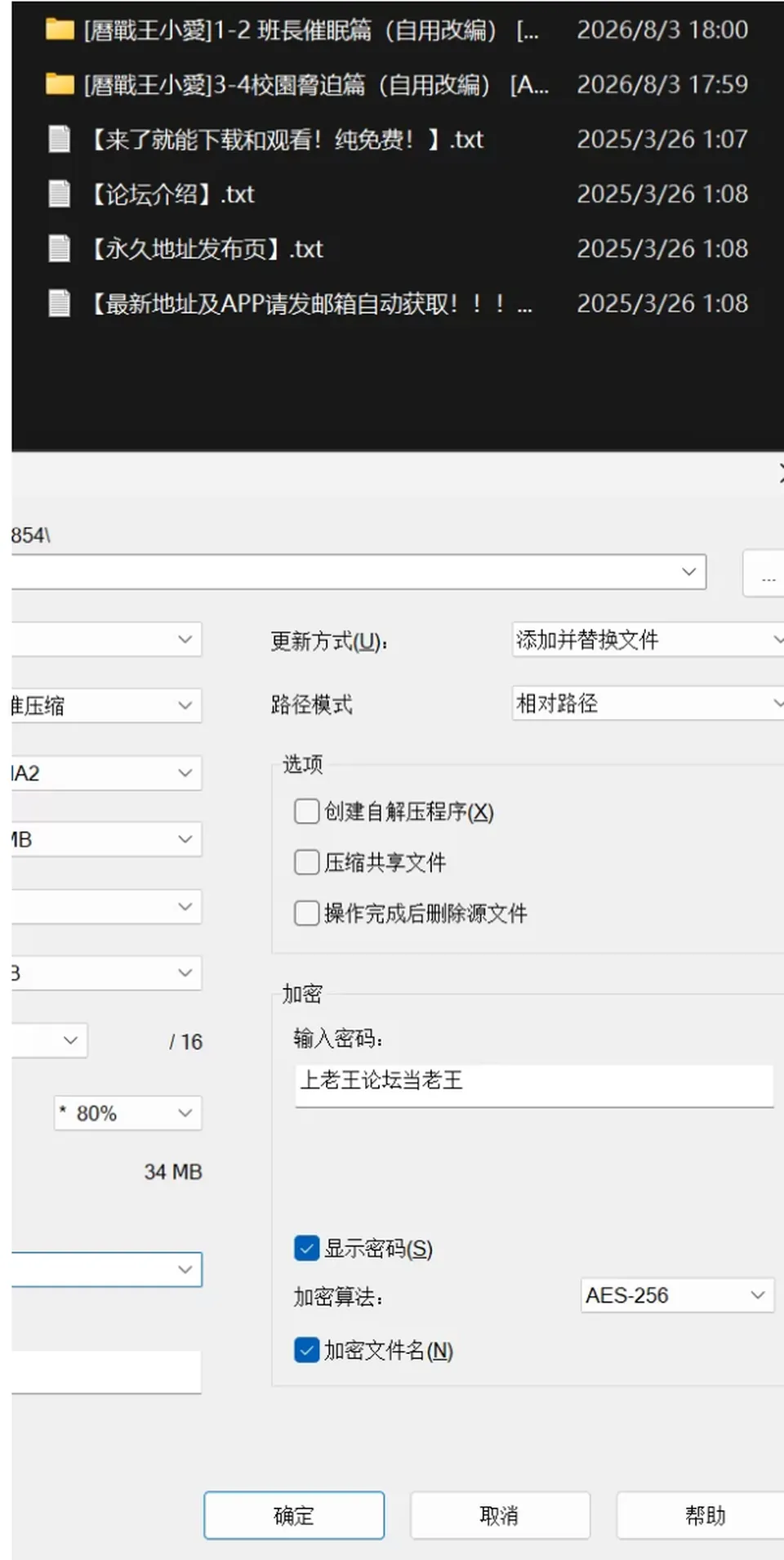This screenshot has width=784, height=1560.
Task: Expand the dictionary size dropdown ending MB
Action: pos(106,839)
